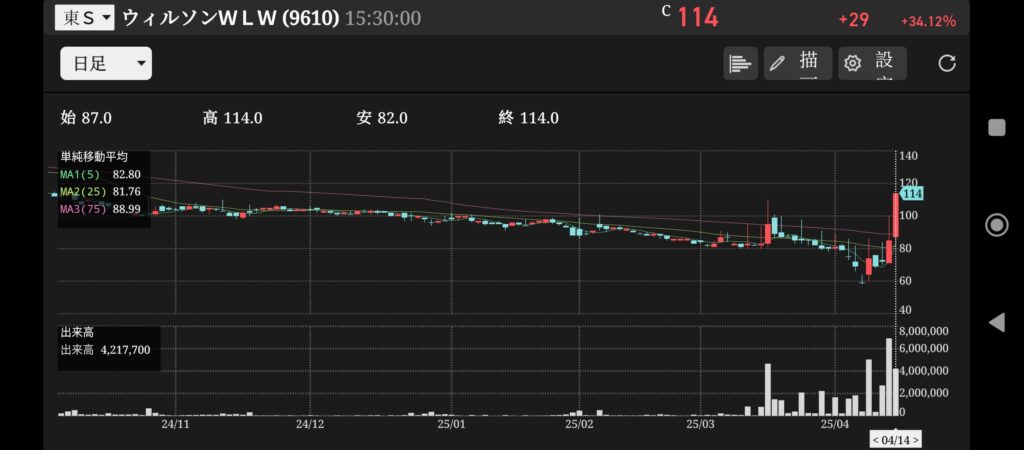Select the pencil drawing tool (描画)
The width and height of the screenshot is (1024, 450).
[799, 63]
